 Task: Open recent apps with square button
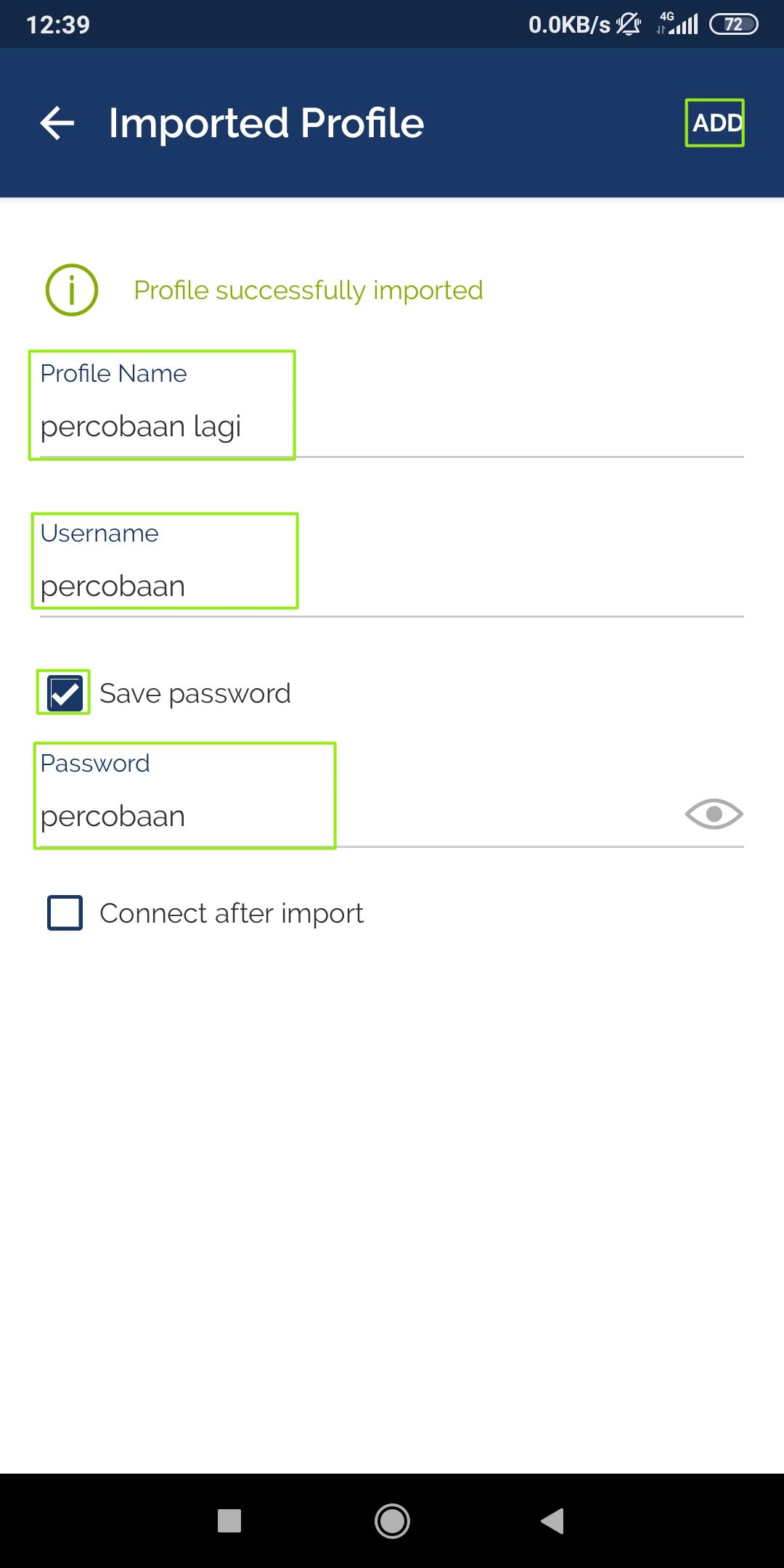pos(229,1520)
